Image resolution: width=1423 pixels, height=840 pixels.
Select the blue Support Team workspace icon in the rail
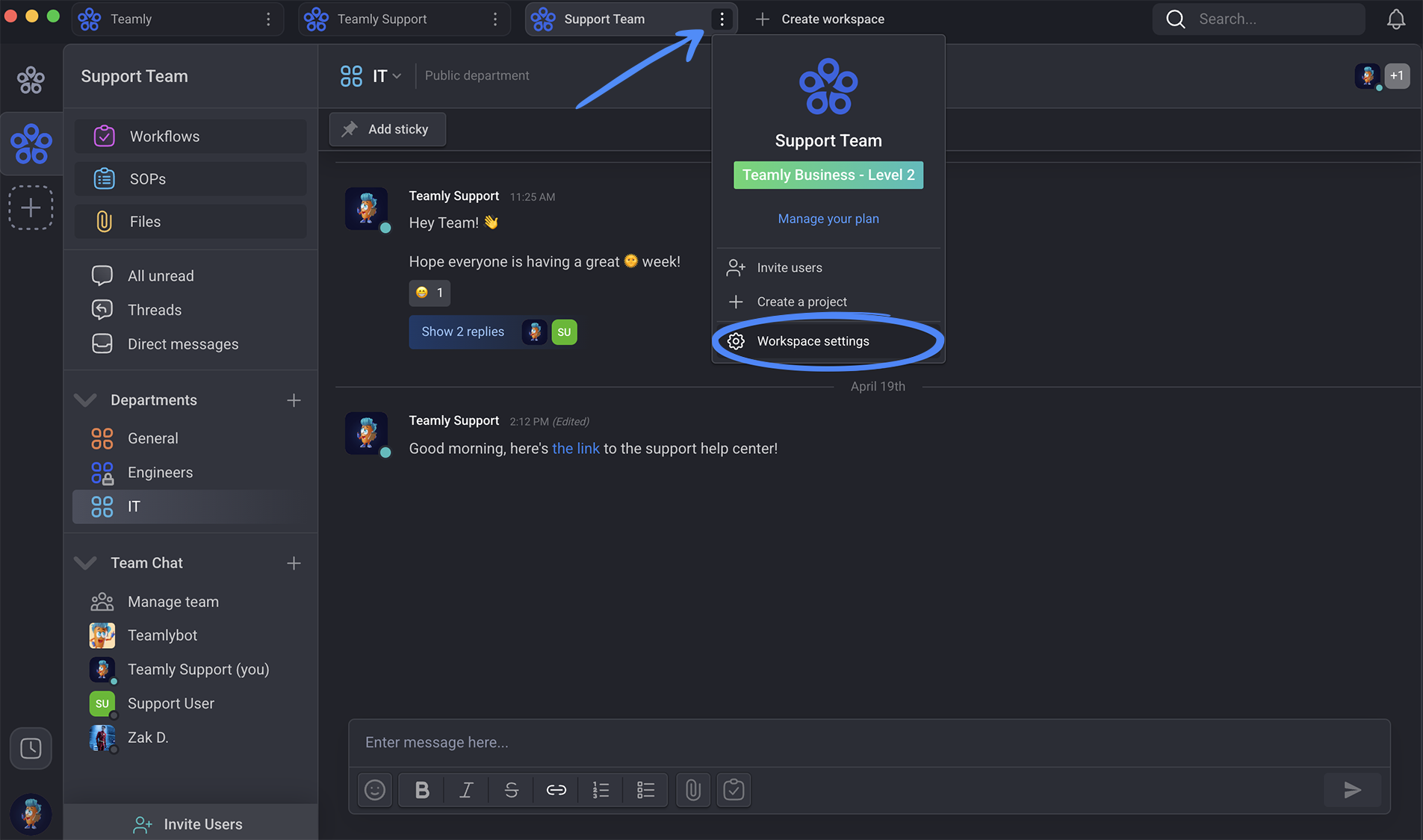[31, 144]
